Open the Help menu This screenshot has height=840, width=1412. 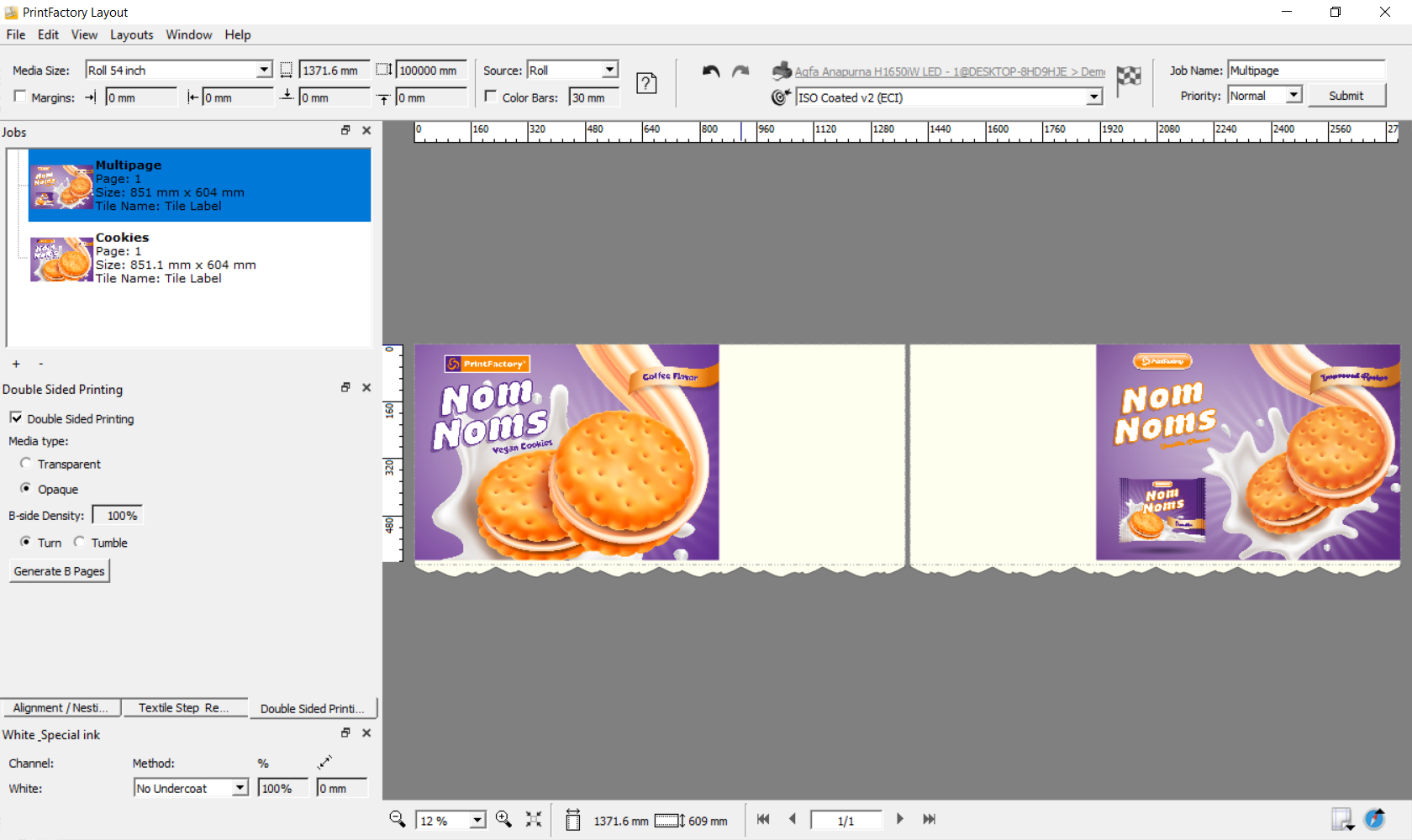(x=238, y=34)
